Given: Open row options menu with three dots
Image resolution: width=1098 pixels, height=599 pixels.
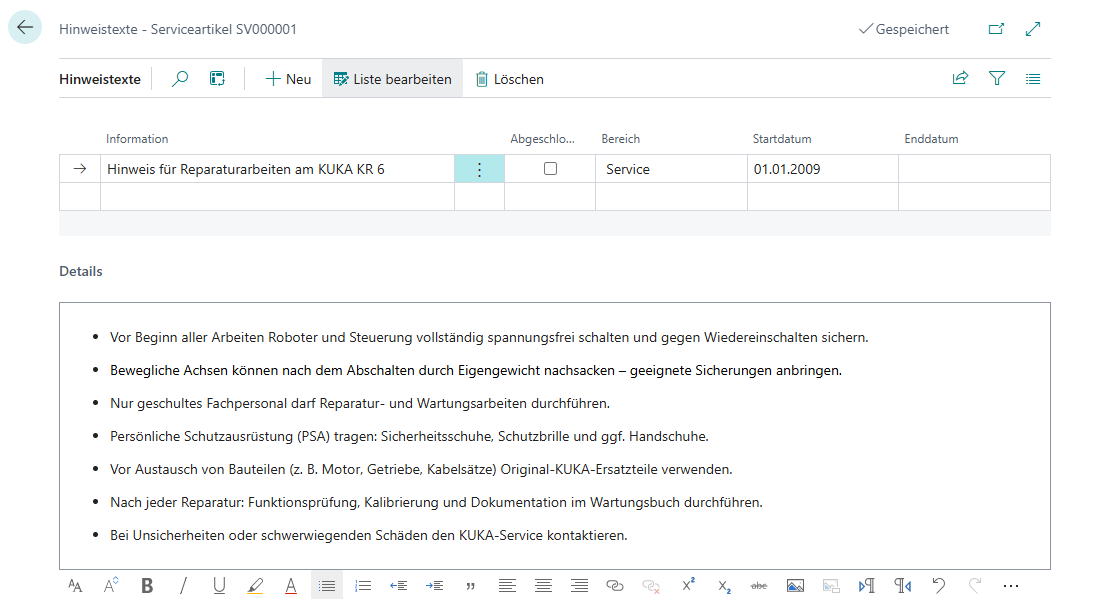Looking at the screenshot, I should pos(479,169).
